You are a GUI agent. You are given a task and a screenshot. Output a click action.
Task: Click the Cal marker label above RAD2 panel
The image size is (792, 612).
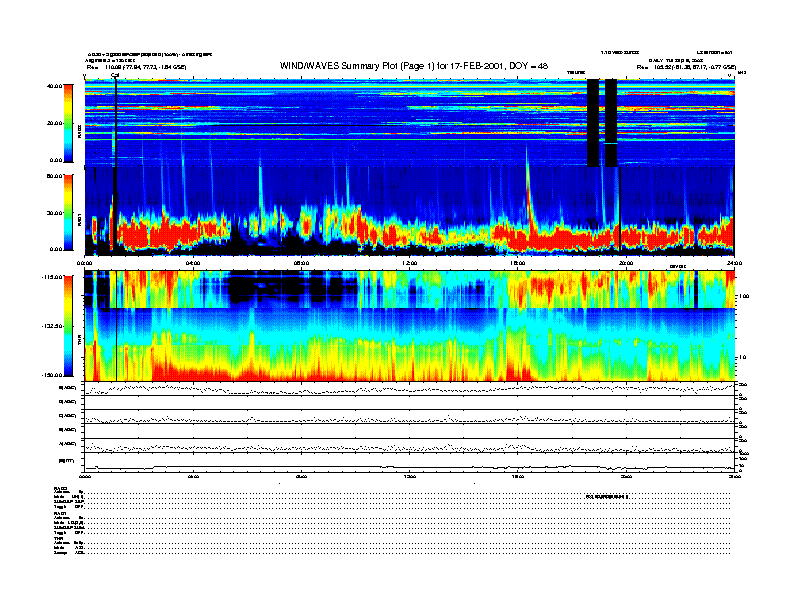click(x=115, y=76)
